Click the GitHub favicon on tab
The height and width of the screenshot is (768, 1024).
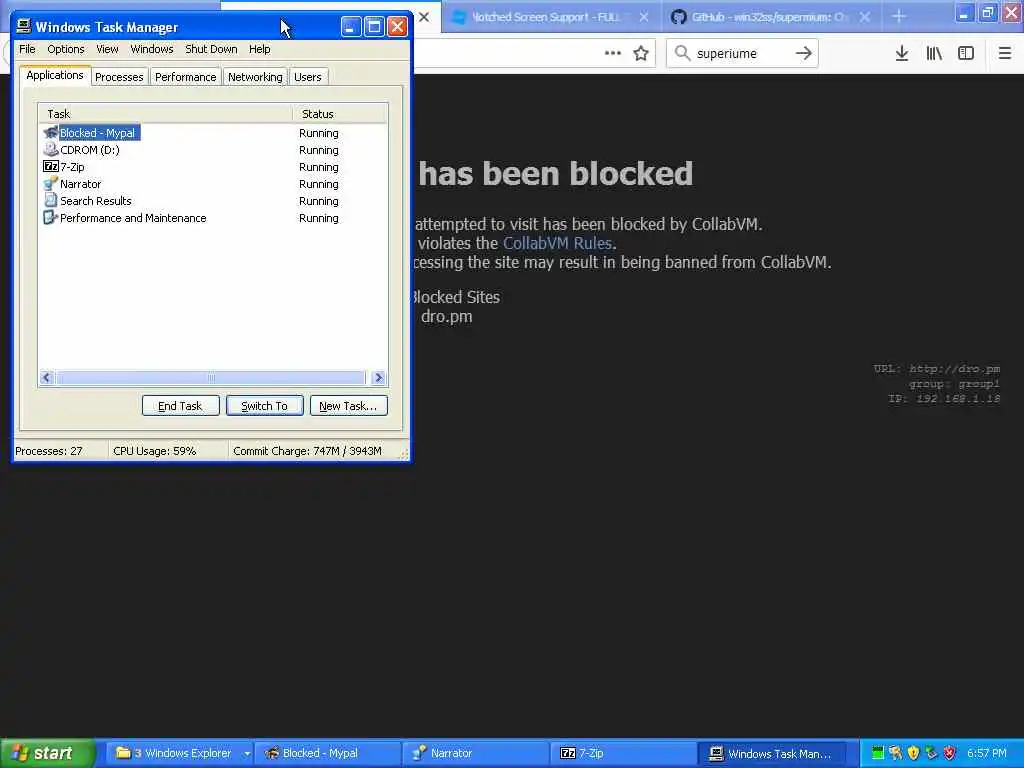coord(679,17)
